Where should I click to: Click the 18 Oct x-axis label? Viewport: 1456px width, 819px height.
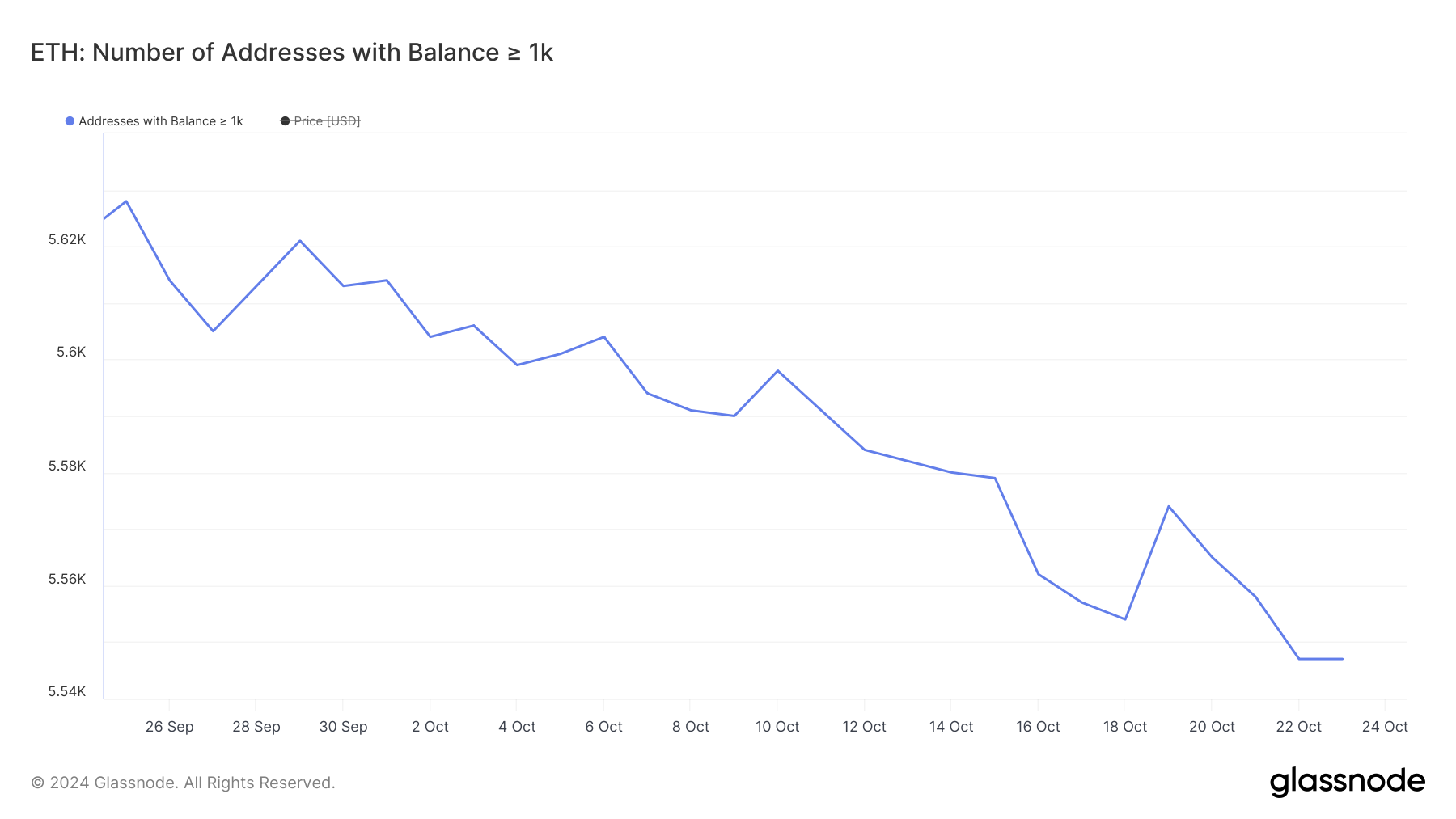tap(1125, 727)
